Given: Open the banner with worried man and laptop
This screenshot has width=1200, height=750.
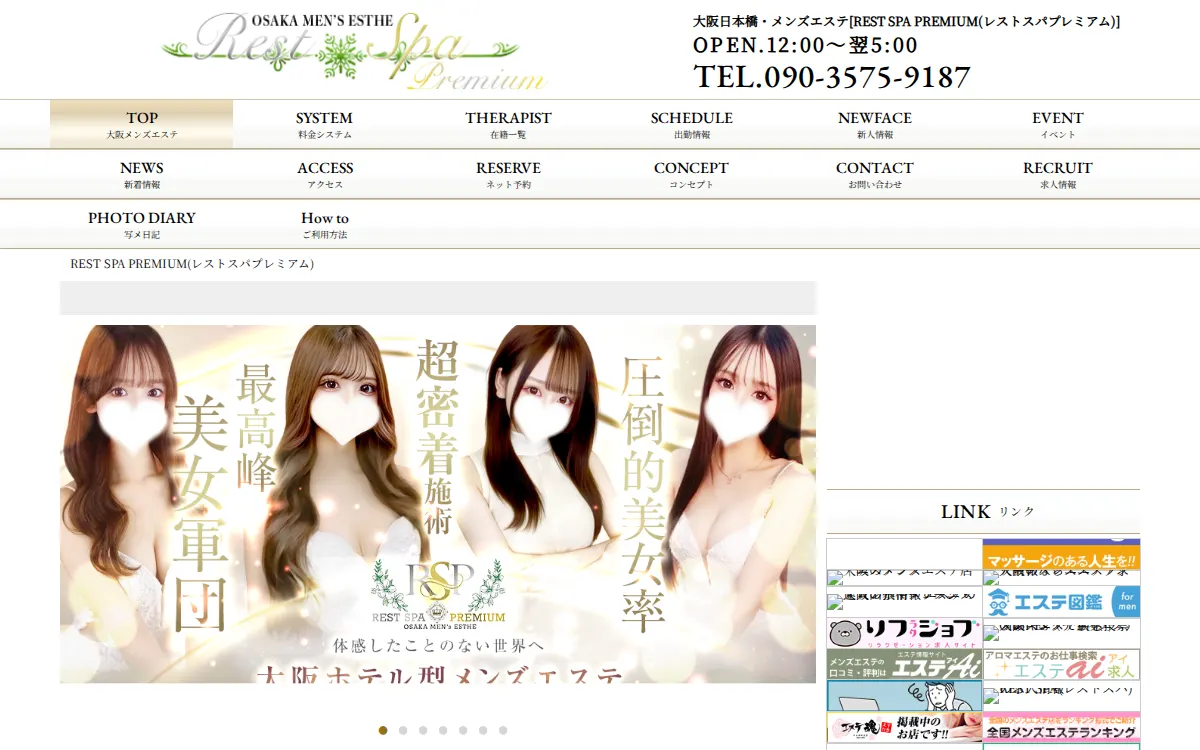Looking at the screenshot, I should click(904, 696).
